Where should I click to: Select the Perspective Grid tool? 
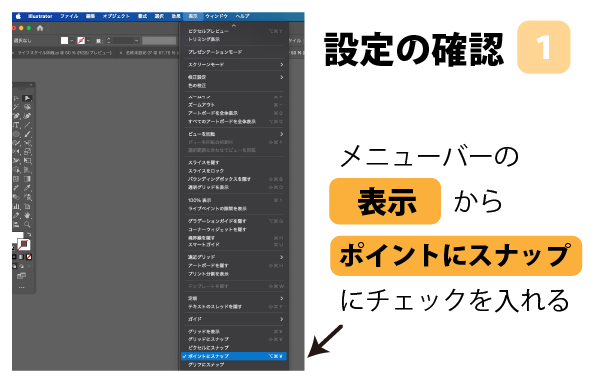27,170
